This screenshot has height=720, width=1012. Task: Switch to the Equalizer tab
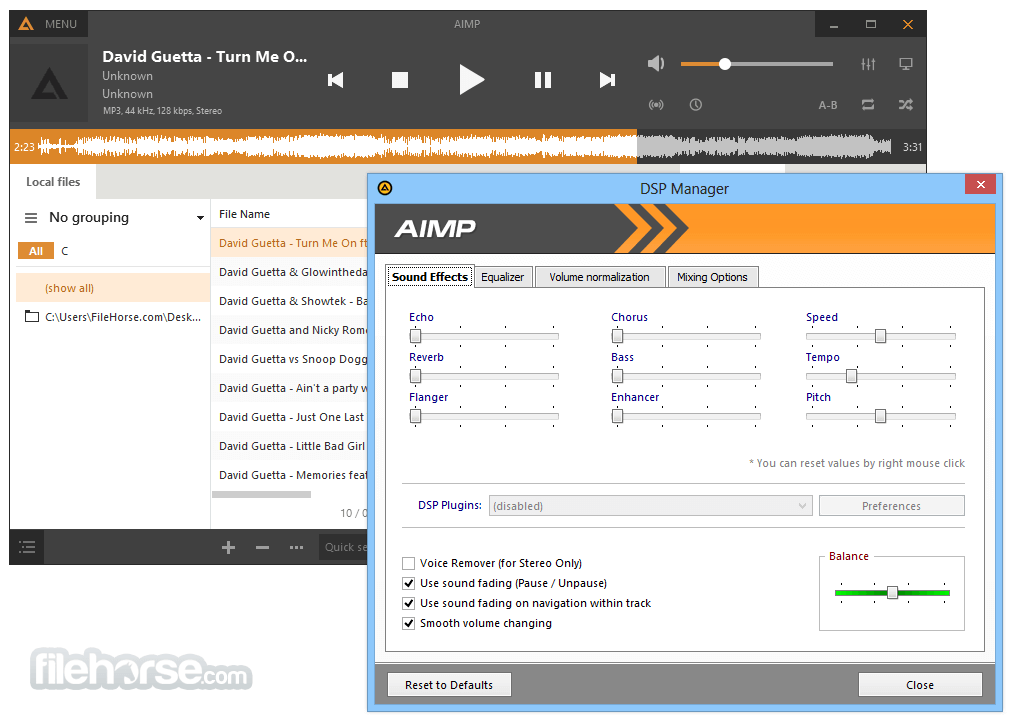(503, 277)
